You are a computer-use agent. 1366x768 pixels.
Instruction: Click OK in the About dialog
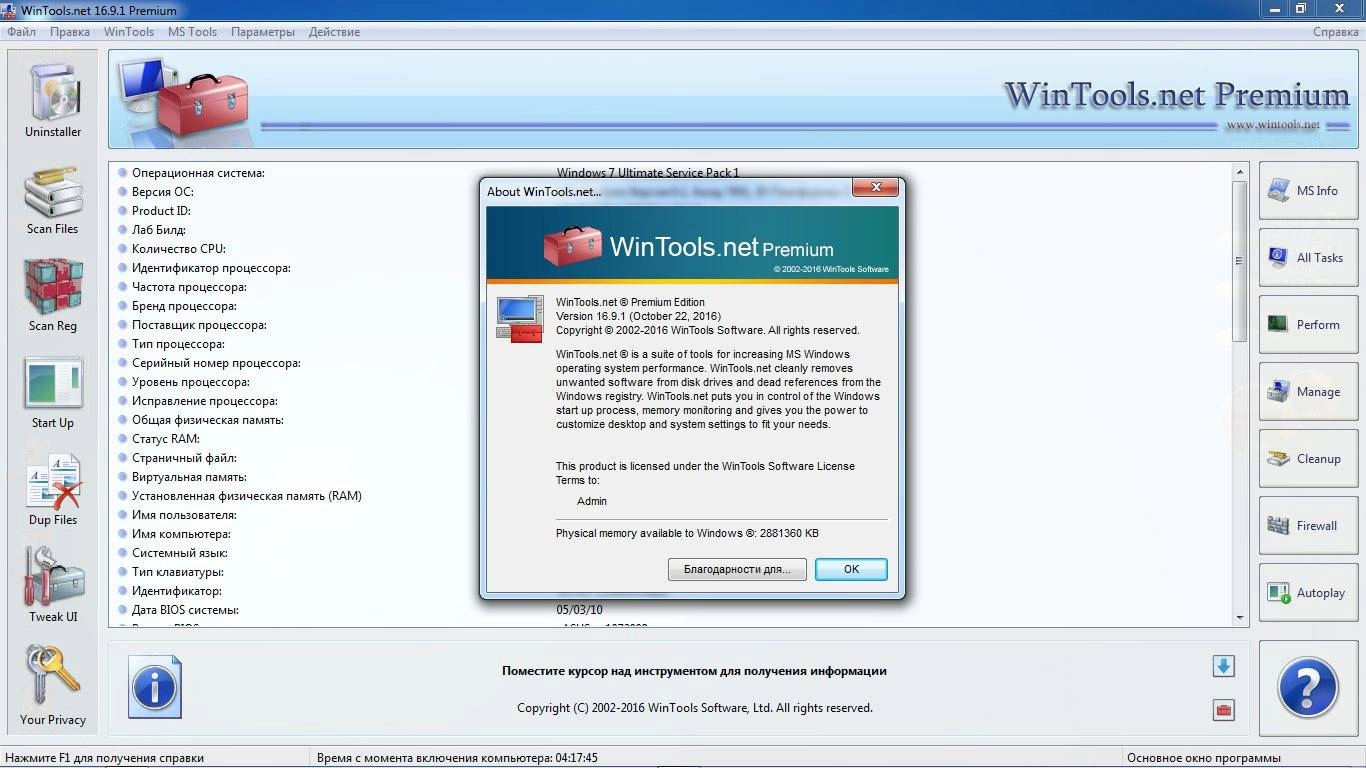point(851,569)
